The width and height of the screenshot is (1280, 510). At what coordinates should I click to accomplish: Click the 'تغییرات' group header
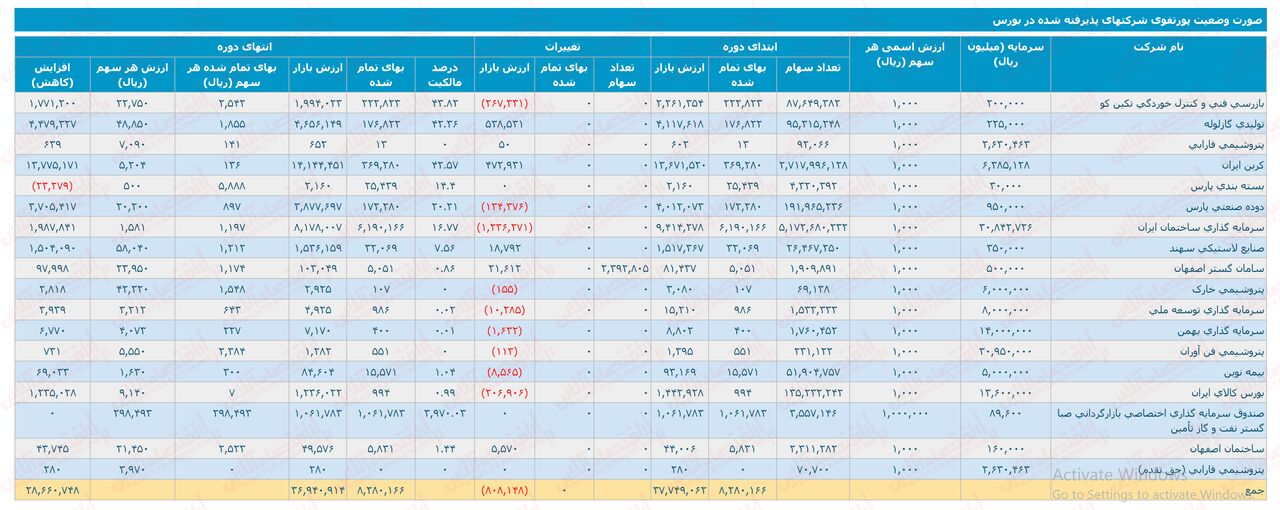pyautogui.click(x=562, y=47)
